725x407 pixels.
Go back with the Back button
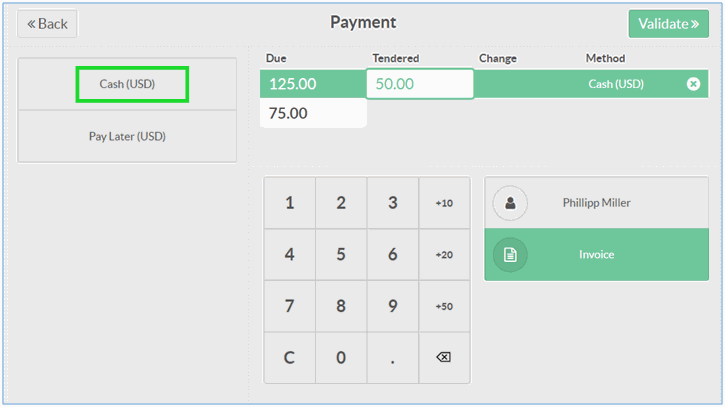[x=47, y=24]
